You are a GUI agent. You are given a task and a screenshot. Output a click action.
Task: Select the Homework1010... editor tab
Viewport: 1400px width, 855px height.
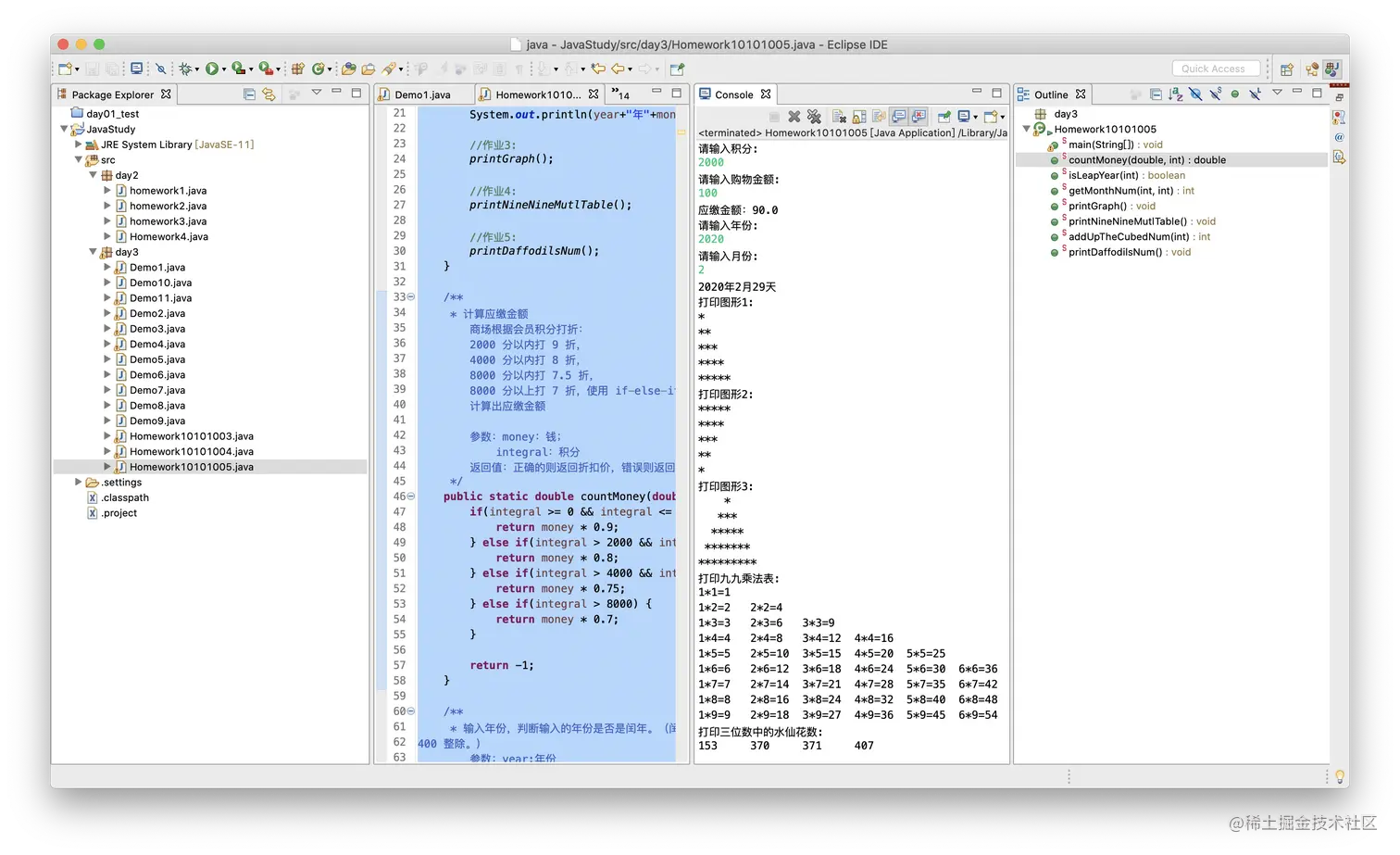pos(538,94)
